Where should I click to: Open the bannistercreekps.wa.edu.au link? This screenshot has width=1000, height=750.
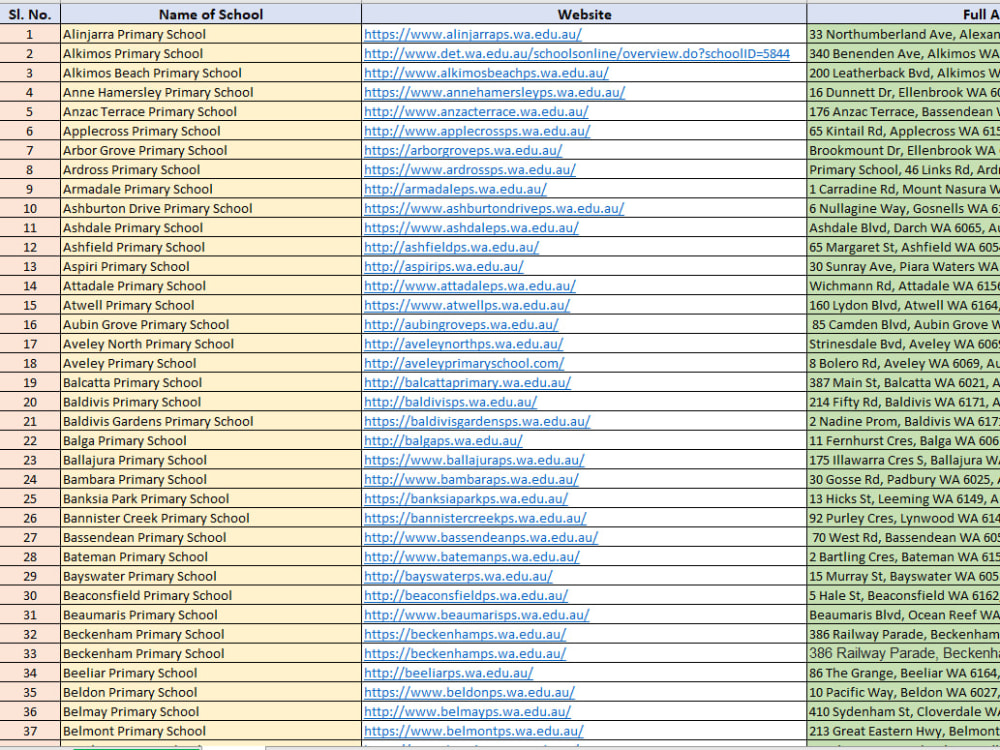point(475,518)
